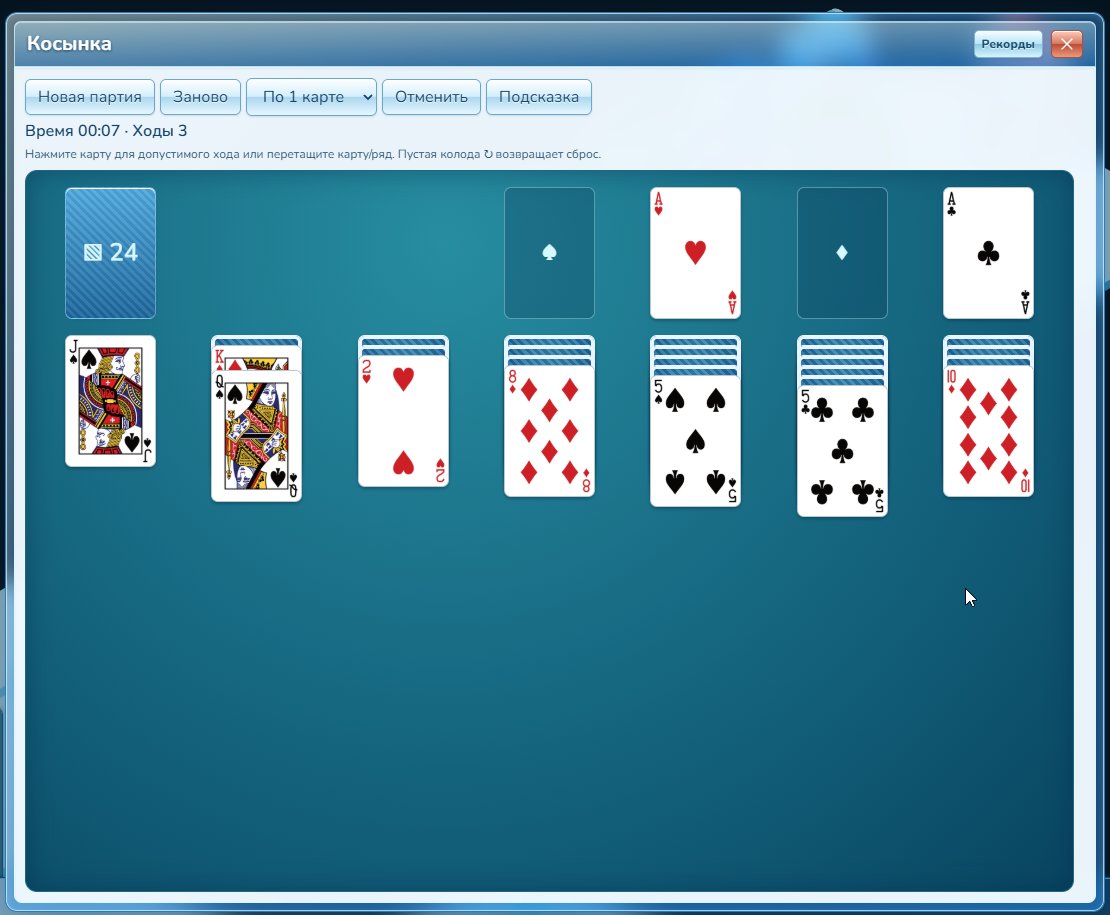Select the Ace of Clubs foundation card

(x=988, y=253)
